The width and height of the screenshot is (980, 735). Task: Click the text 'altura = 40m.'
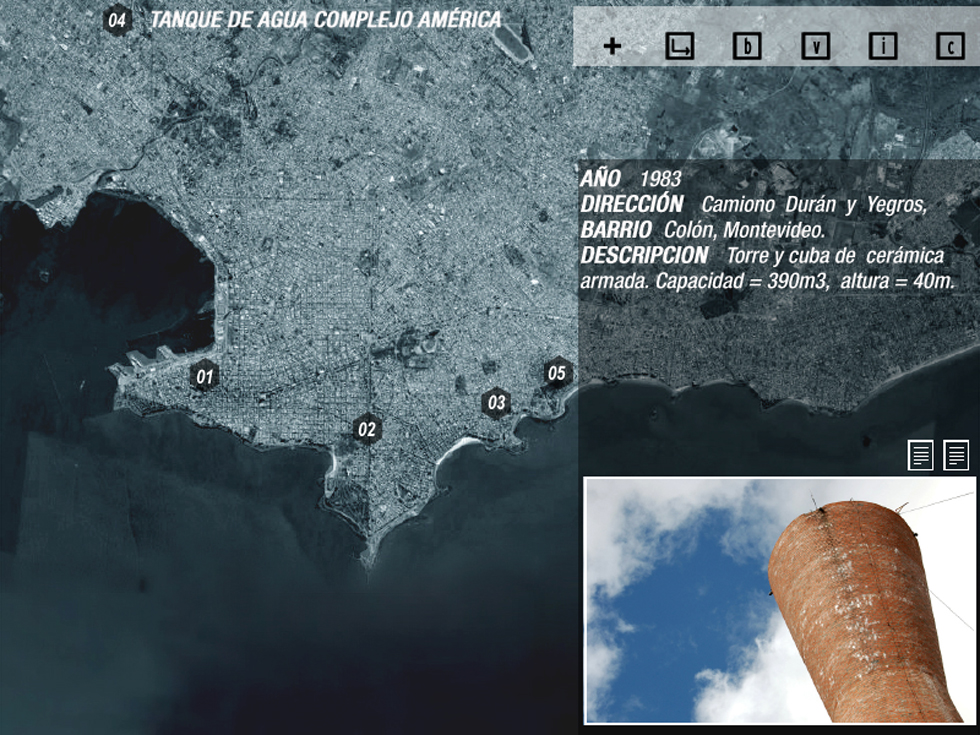click(898, 281)
